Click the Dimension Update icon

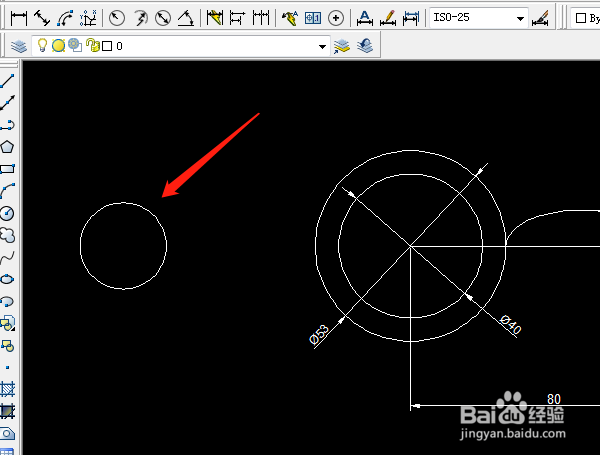(411, 18)
